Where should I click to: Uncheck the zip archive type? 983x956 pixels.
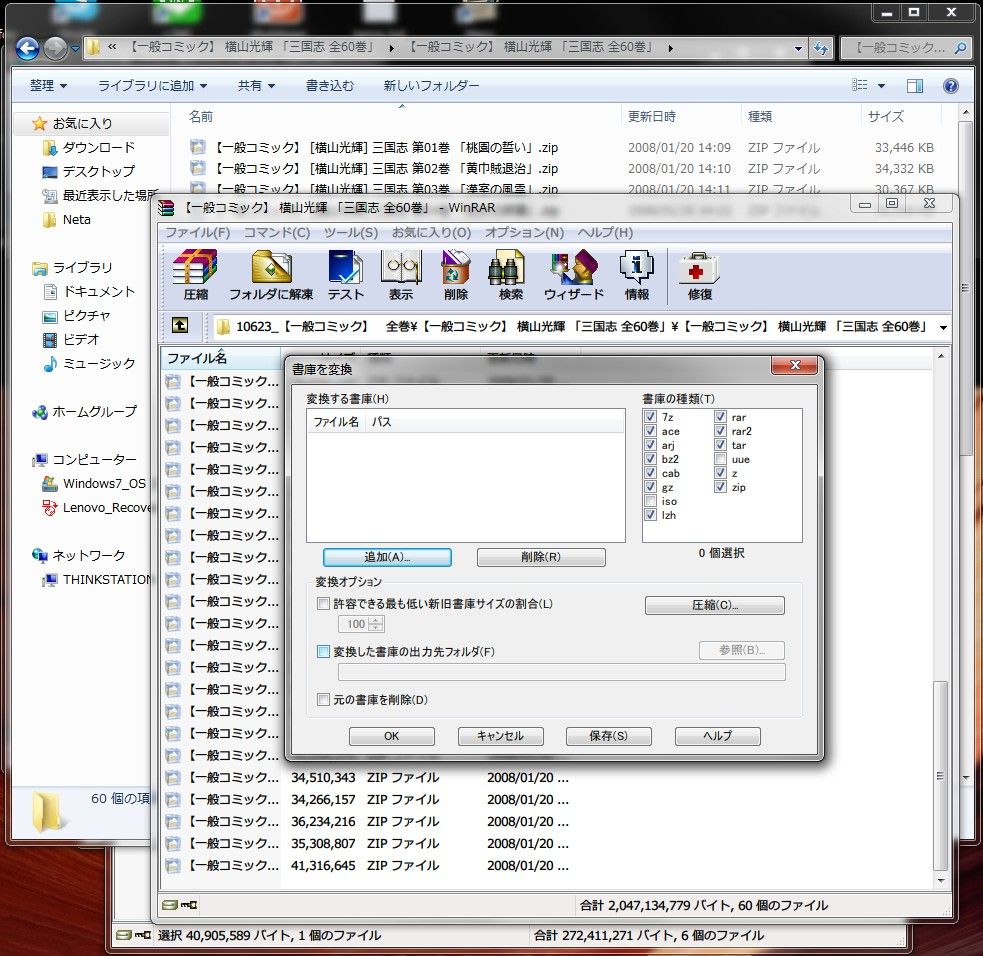[x=720, y=487]
